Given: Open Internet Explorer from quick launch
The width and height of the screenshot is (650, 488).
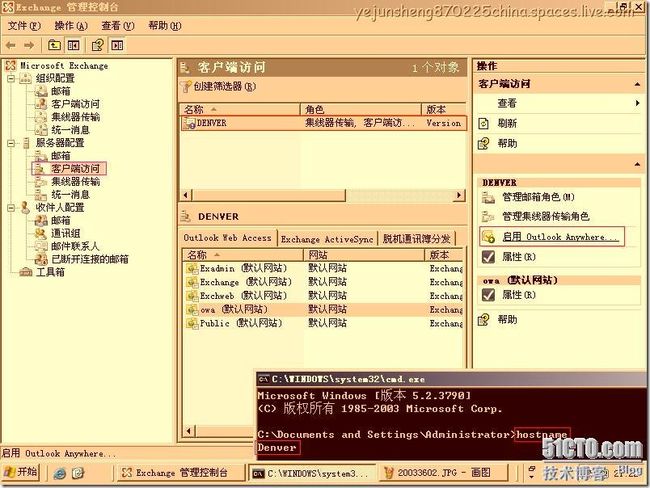Looking at the screenshot, I should (60, 473).
